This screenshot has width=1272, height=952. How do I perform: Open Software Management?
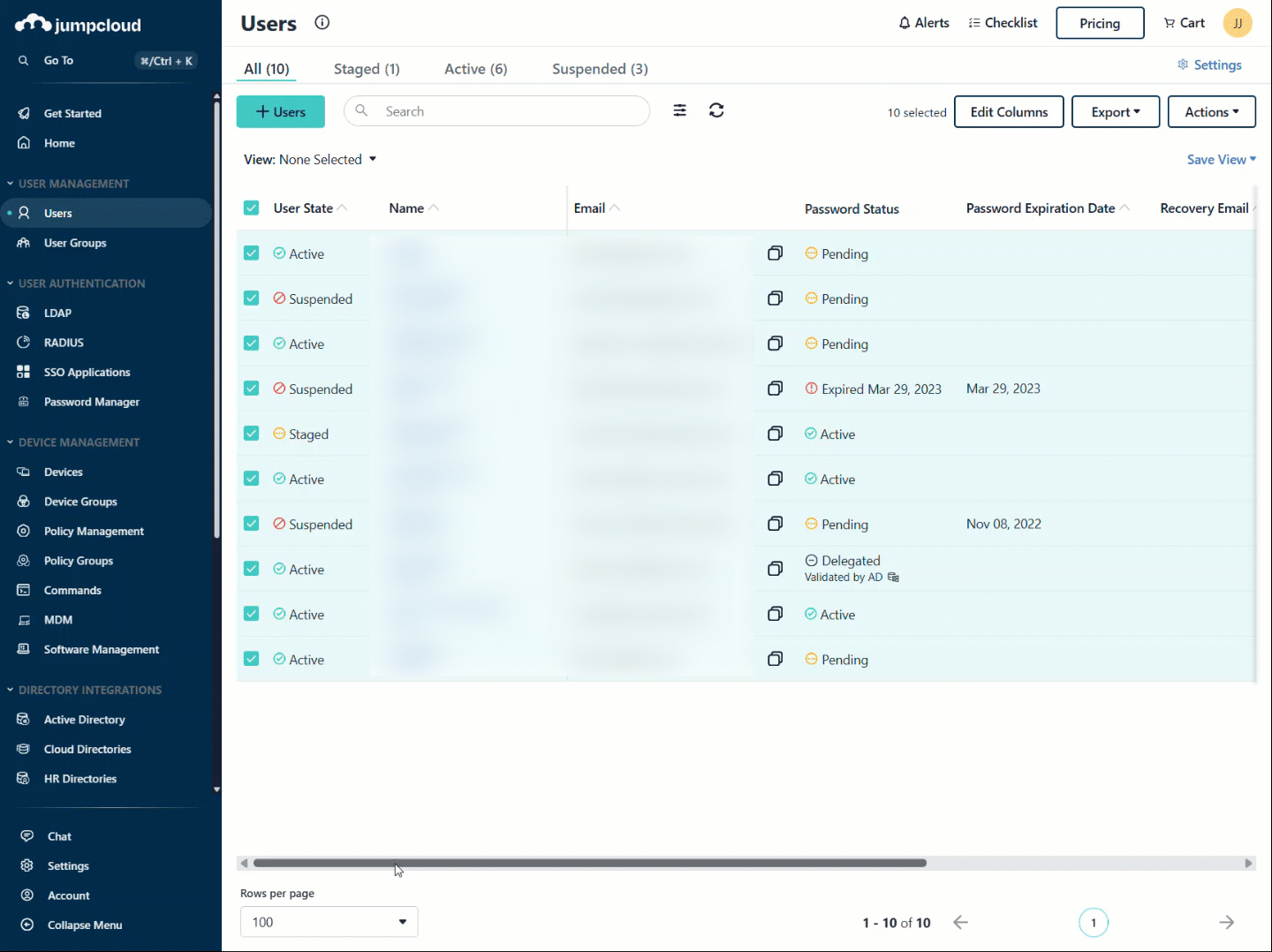(x=102, y=649)
